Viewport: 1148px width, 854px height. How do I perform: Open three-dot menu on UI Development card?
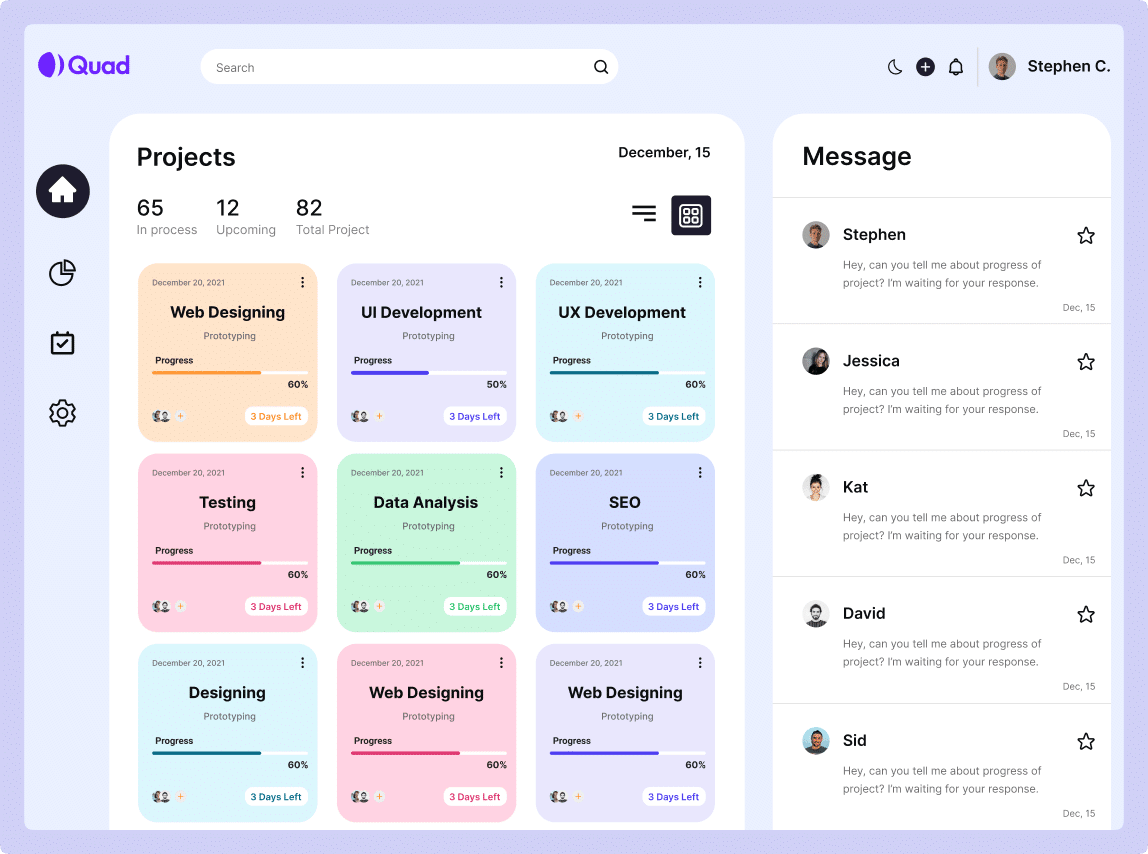coord(501,283)
